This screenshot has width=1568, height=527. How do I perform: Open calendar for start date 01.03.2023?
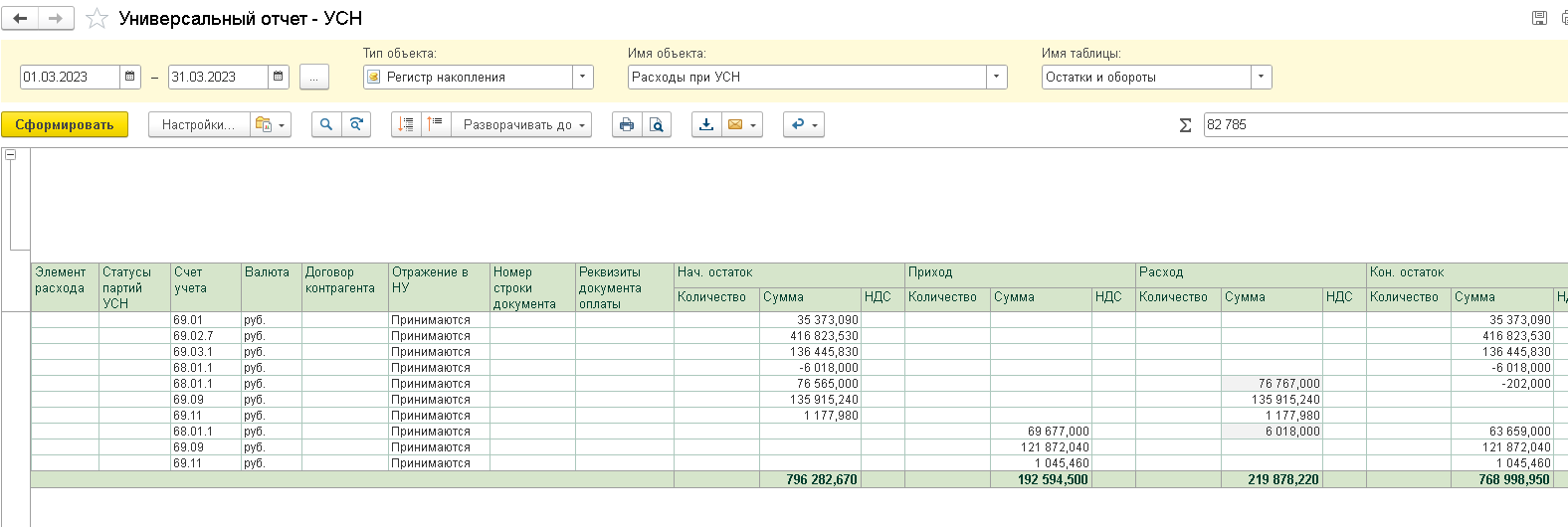point(130,77)
